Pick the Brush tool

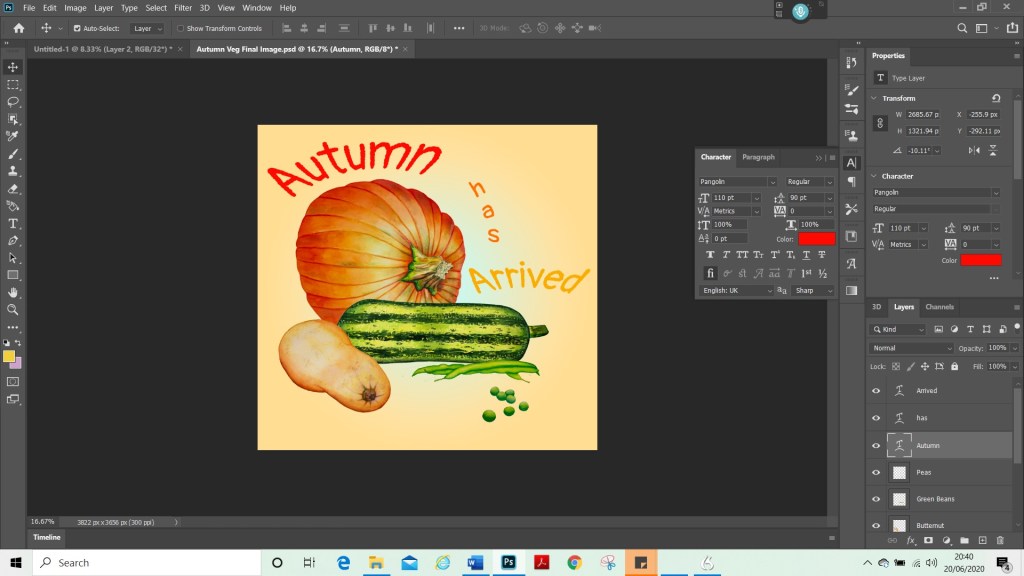click(13, 154)
